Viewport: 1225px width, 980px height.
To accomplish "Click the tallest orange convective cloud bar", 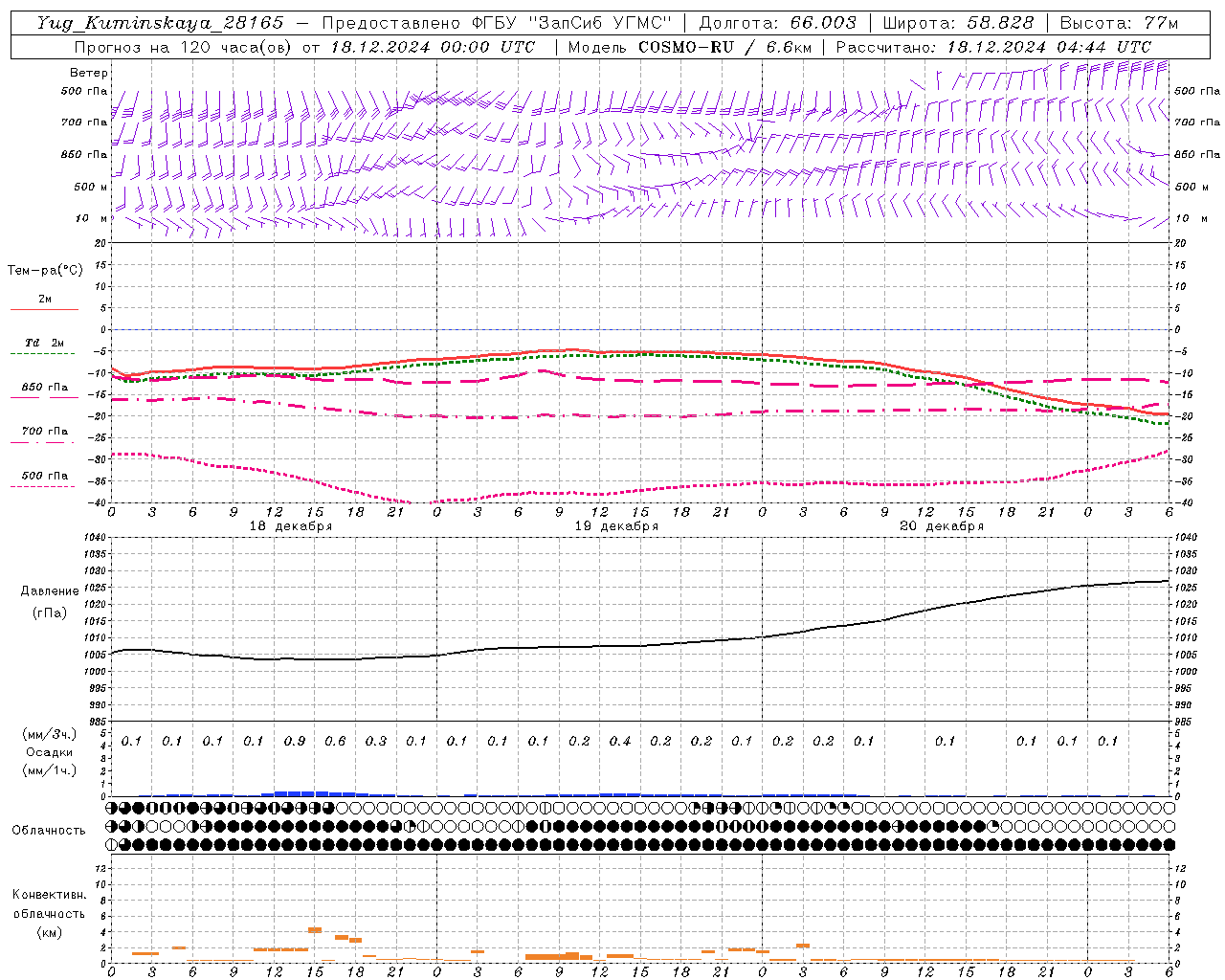I will tap(314, 930).
